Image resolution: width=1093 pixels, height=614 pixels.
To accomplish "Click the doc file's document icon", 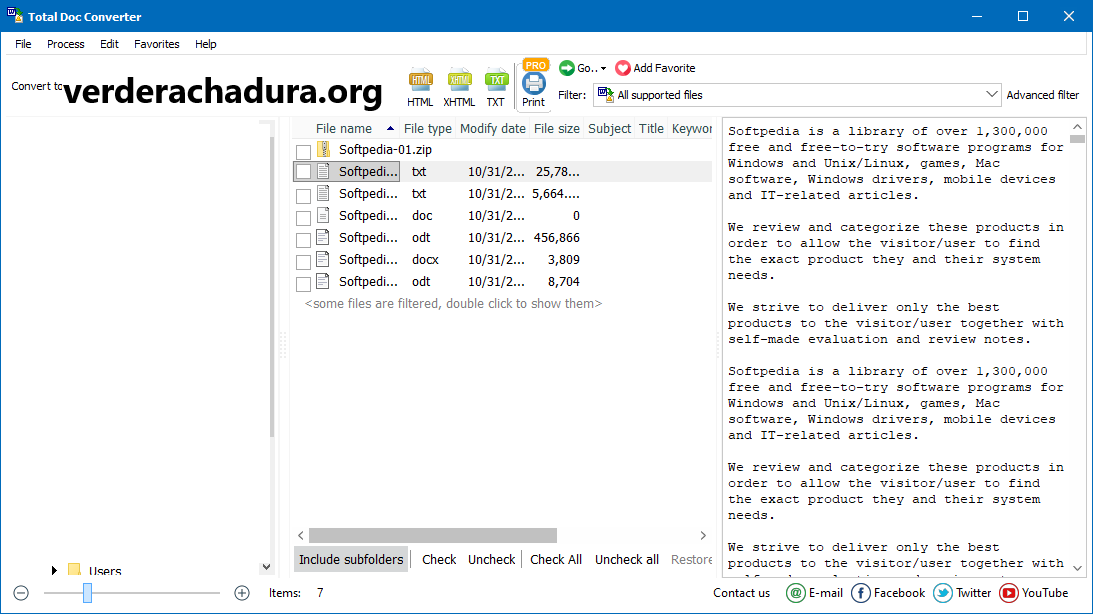I will (x=323, y=215).
